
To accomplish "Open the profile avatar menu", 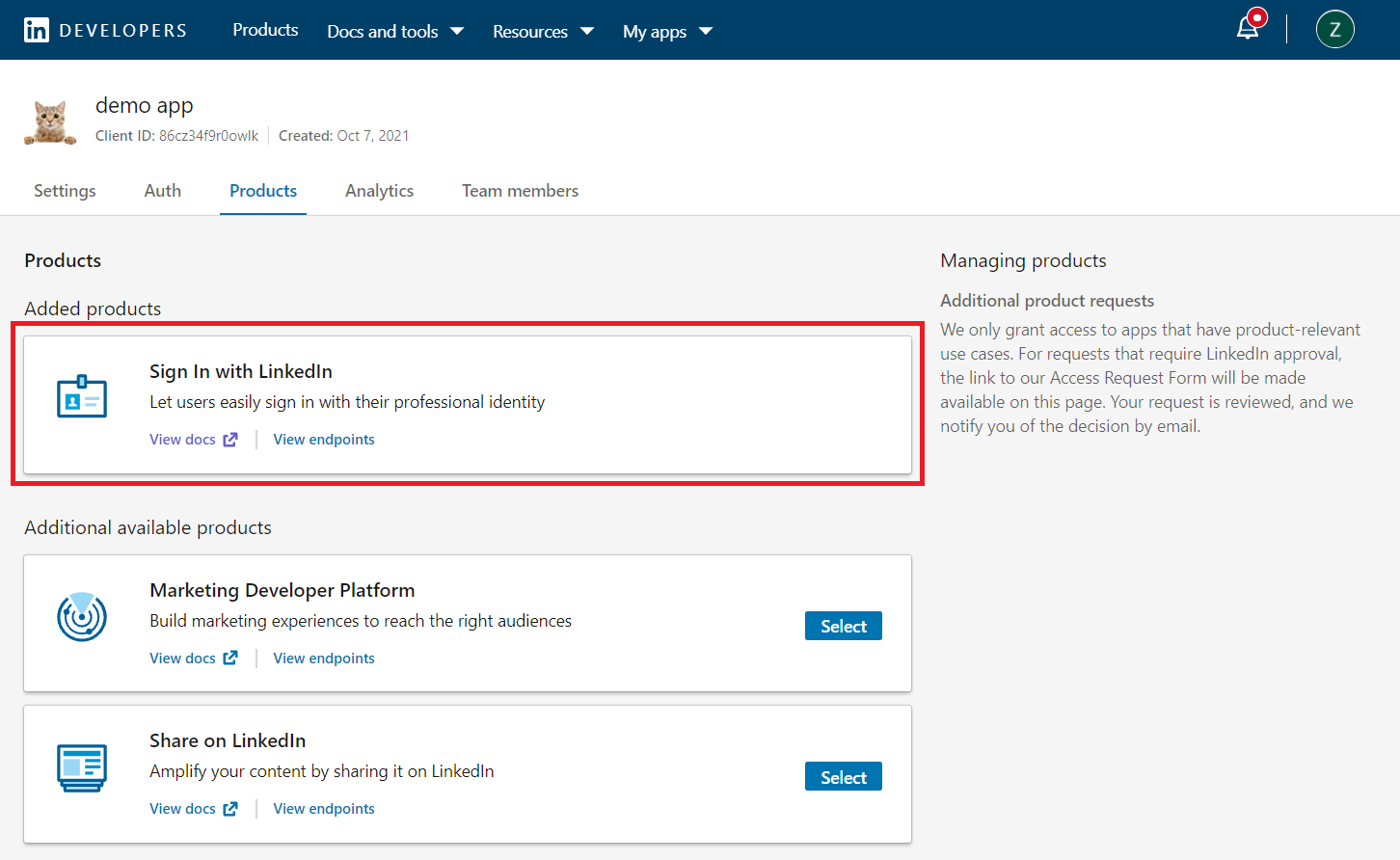I will [1334, 30].
